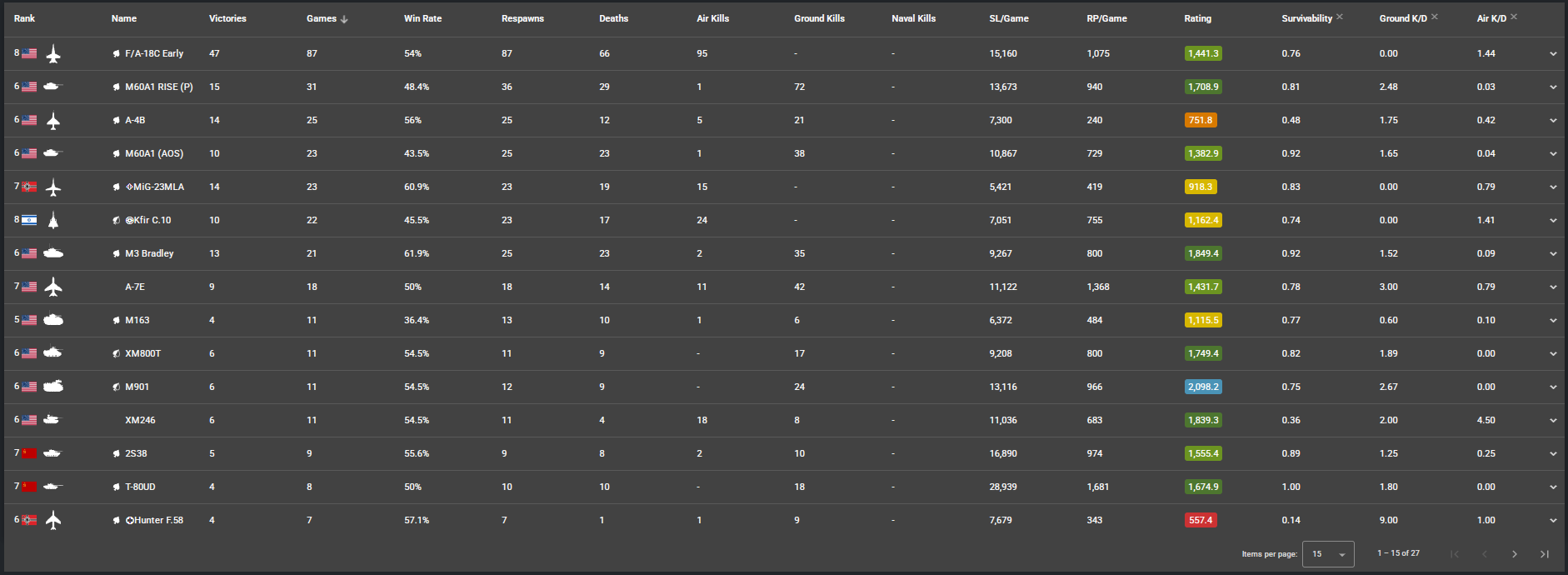Click the M60A1 RISE (P) tank icon
Screen dimensions: 1568x575
53,87
